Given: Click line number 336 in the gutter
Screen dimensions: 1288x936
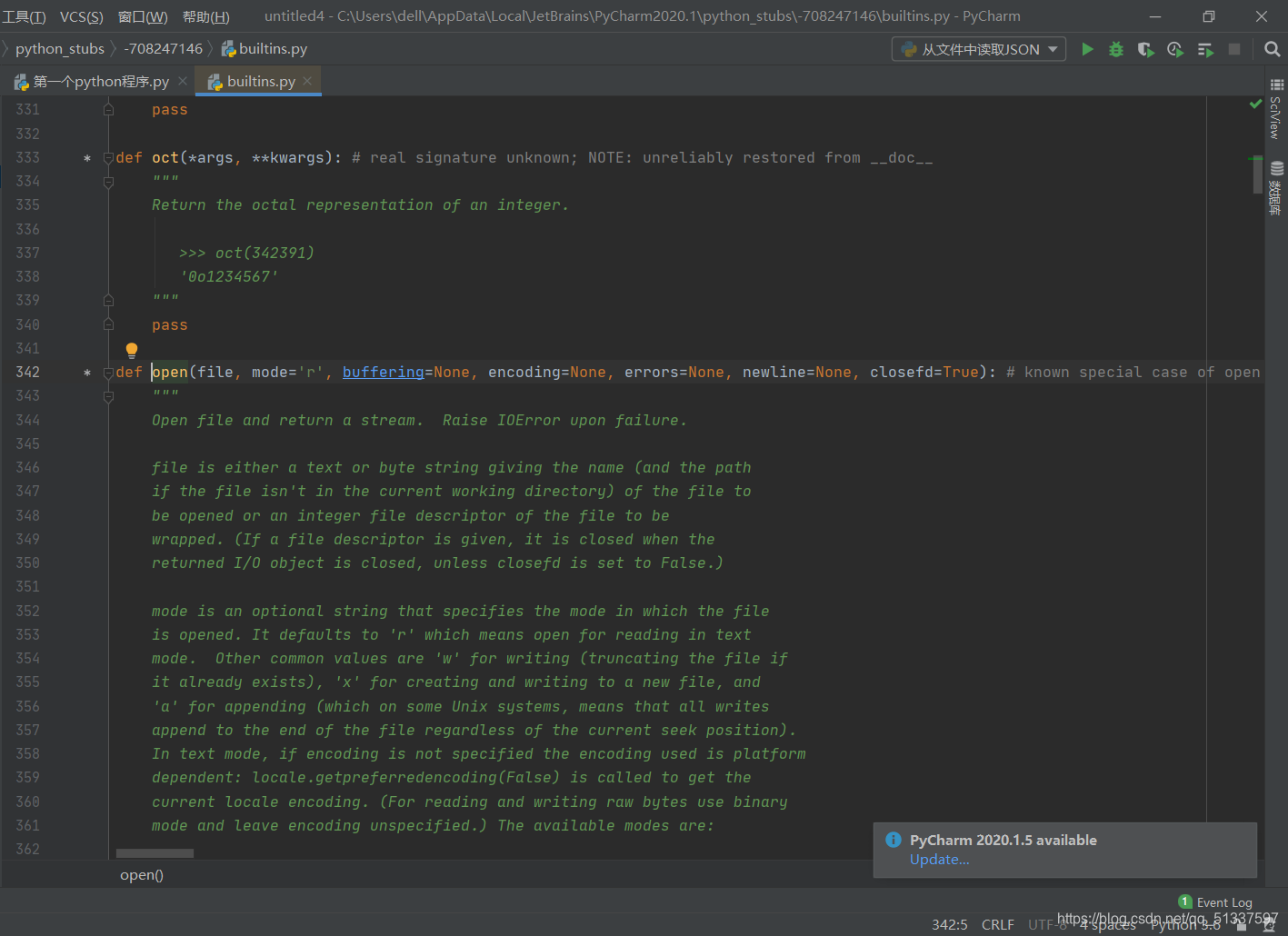Looking at the screenshot, I should tap(28, 229).
